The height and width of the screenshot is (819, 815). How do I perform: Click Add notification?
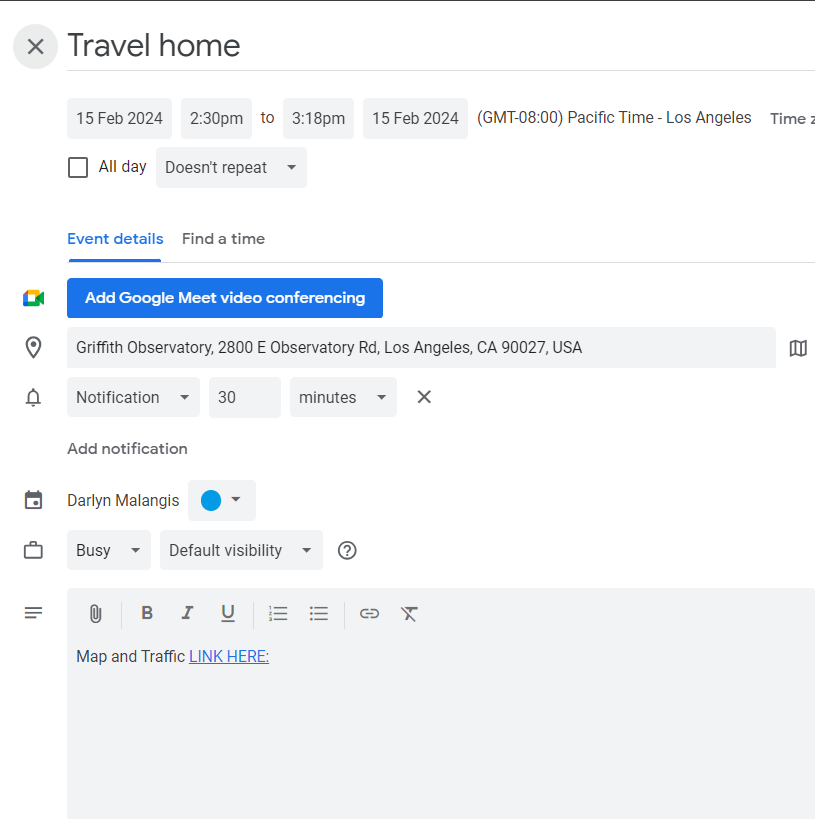(127, 449)
